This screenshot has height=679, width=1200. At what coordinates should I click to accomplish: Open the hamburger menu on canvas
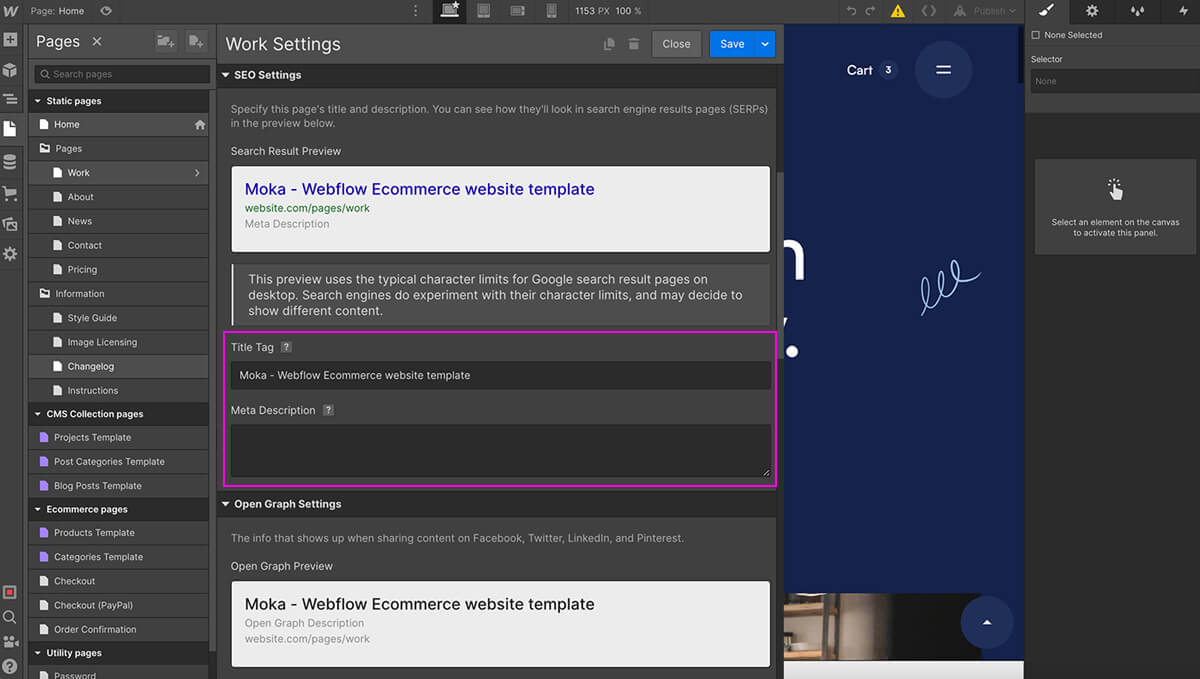[x=943, y=70]
